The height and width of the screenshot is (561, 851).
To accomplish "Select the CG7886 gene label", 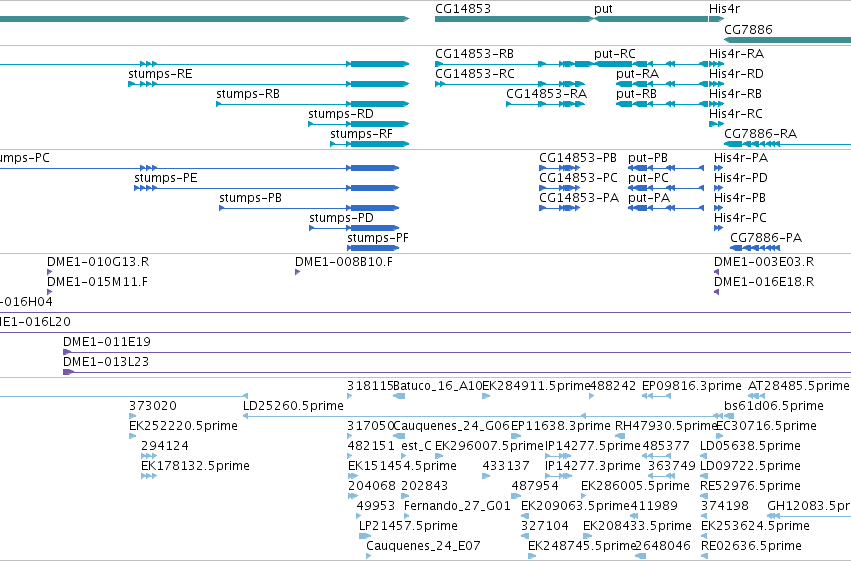I will tap(748, 29).
